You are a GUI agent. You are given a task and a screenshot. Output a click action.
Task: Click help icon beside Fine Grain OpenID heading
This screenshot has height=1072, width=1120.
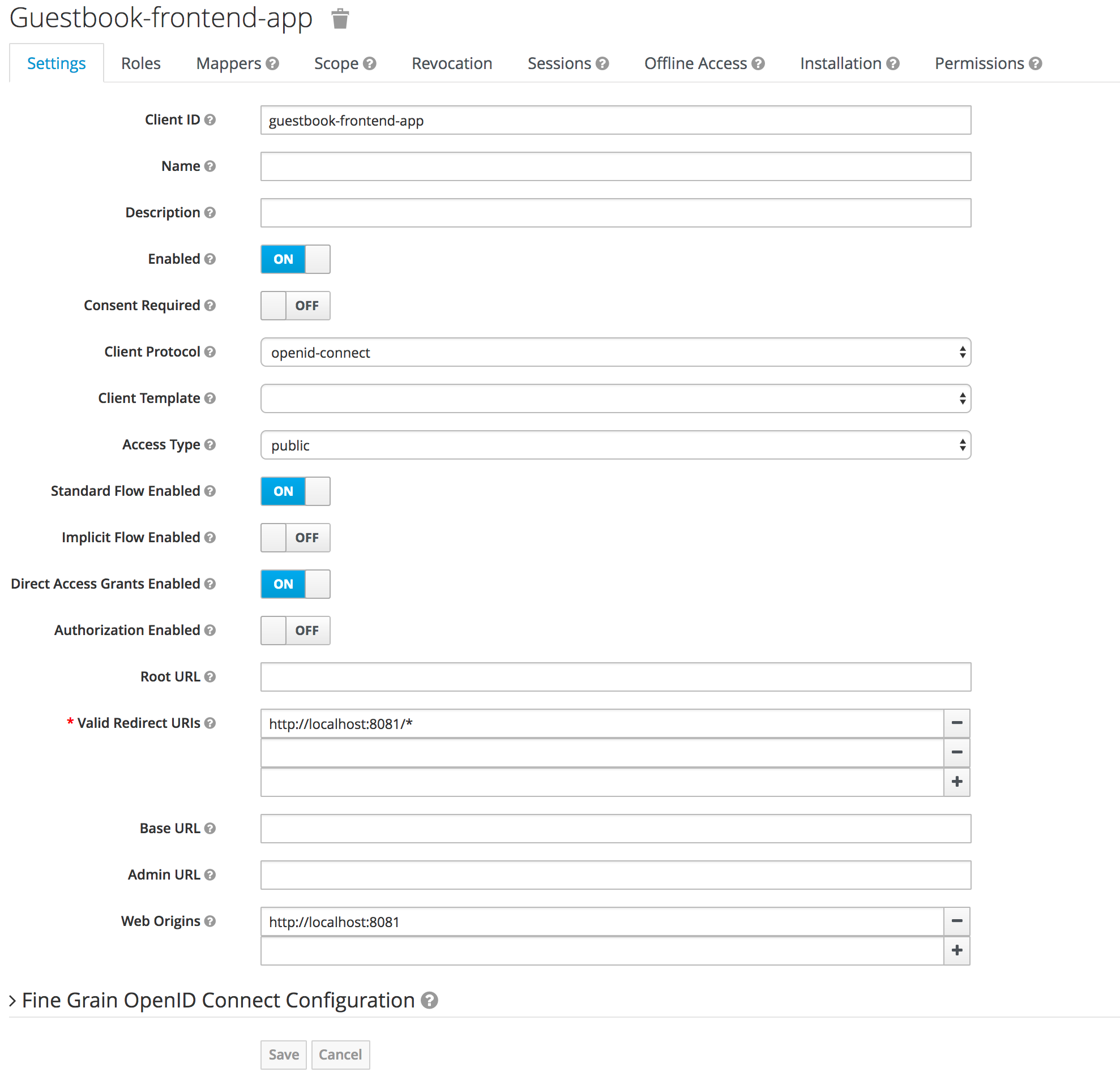pos(429,1000)
